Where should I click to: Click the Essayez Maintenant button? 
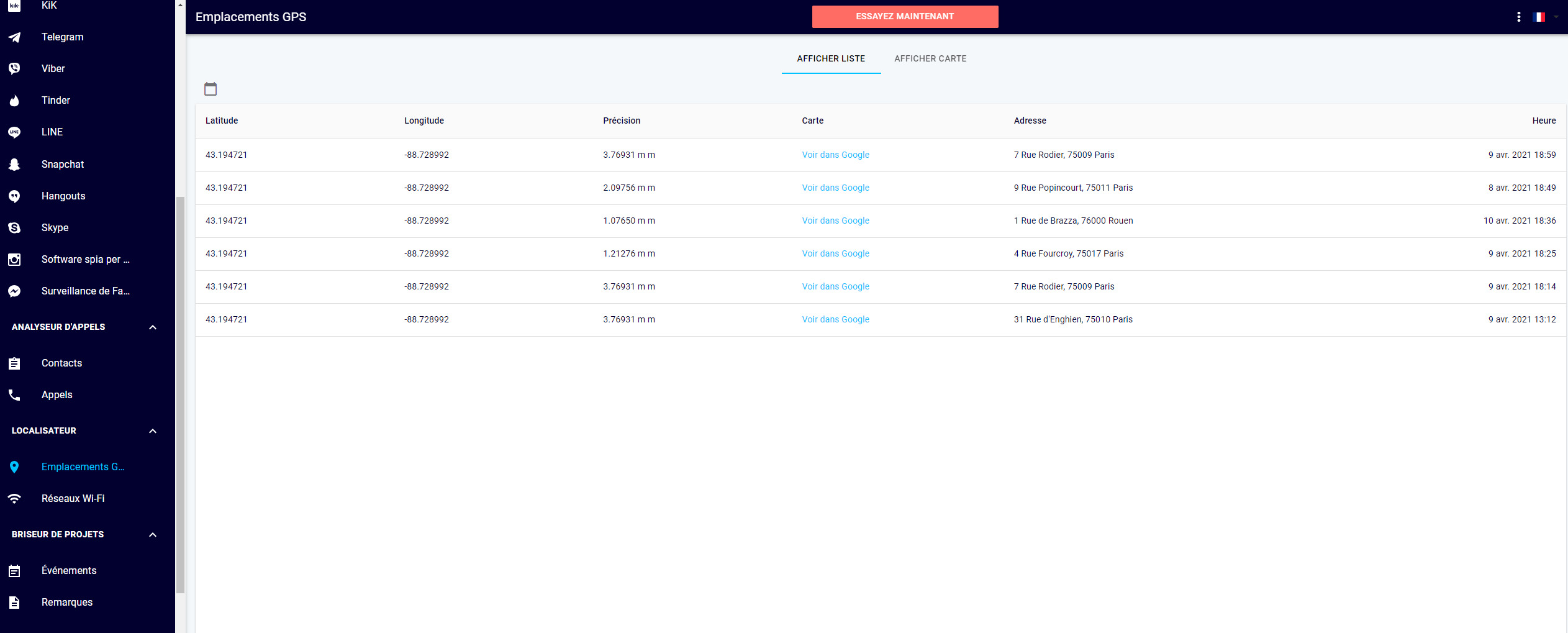pyautogui.click(x=905, y=17)
